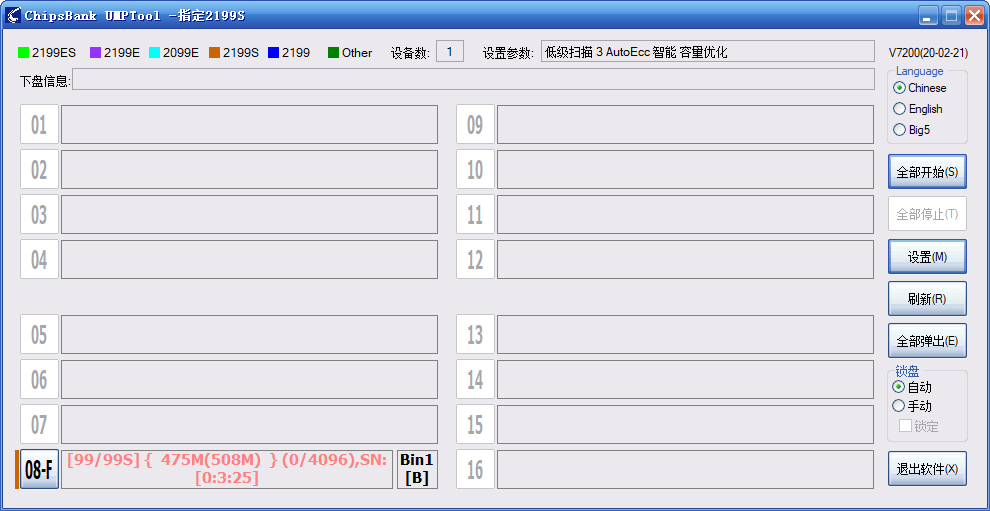Click port number 05 button

pos(39,334)
